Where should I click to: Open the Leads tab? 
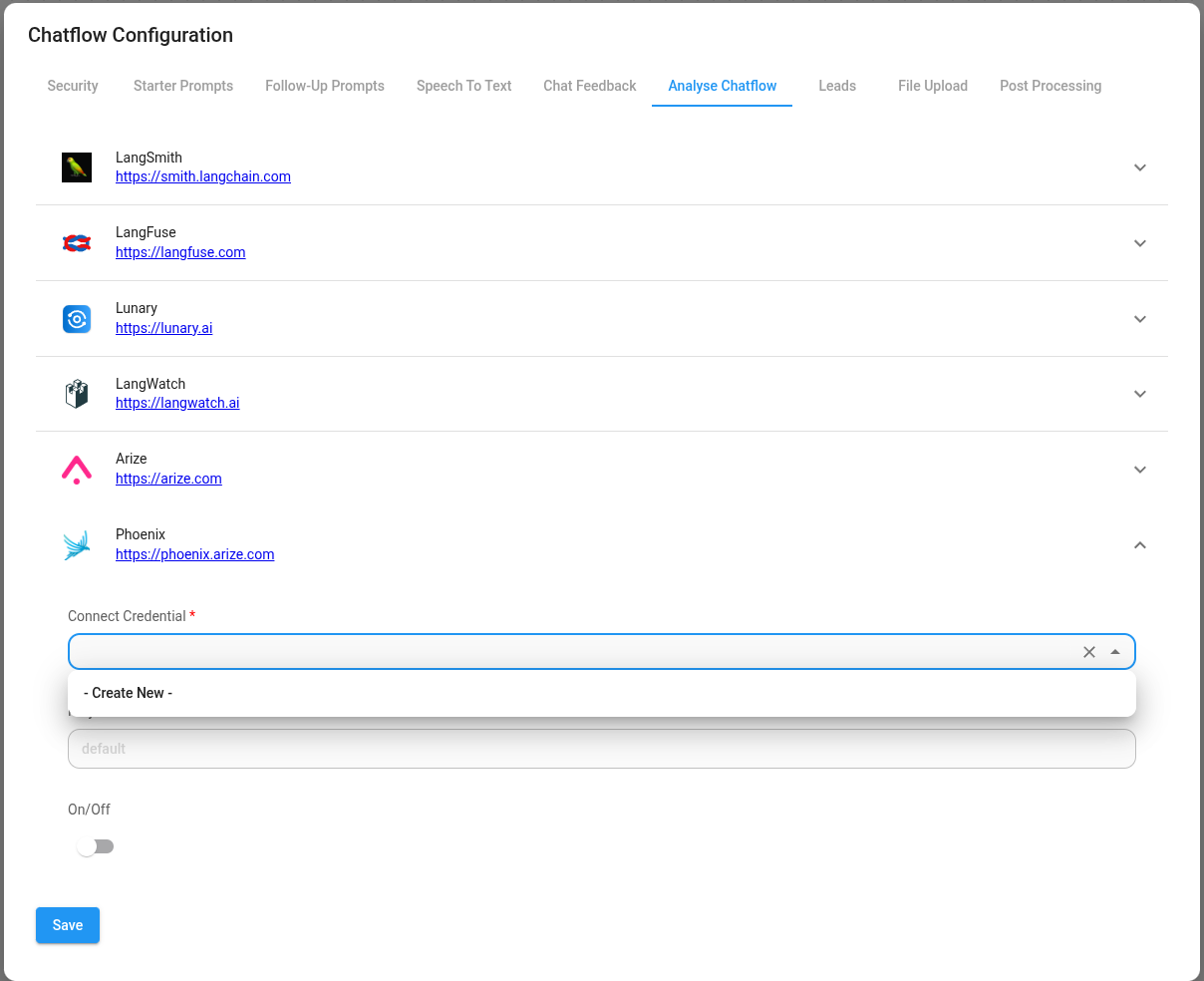pyautogui.click(x=837, y=86)
